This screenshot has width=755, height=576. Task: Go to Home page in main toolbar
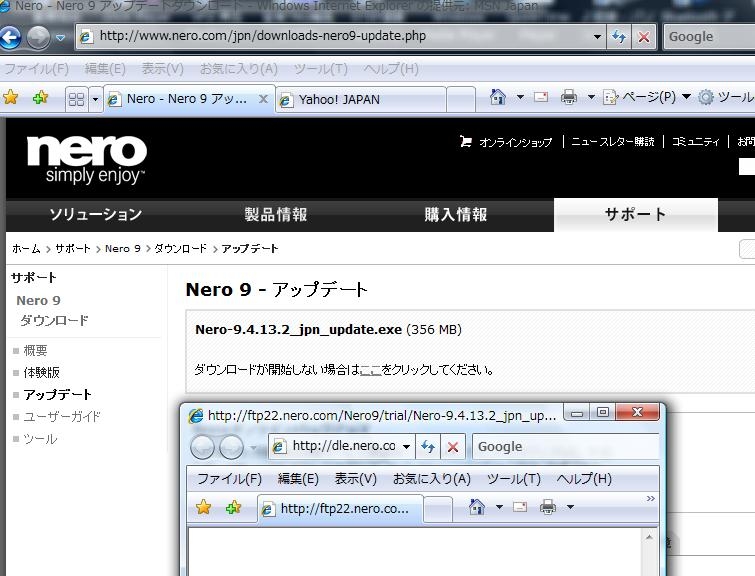pos(498,97)
